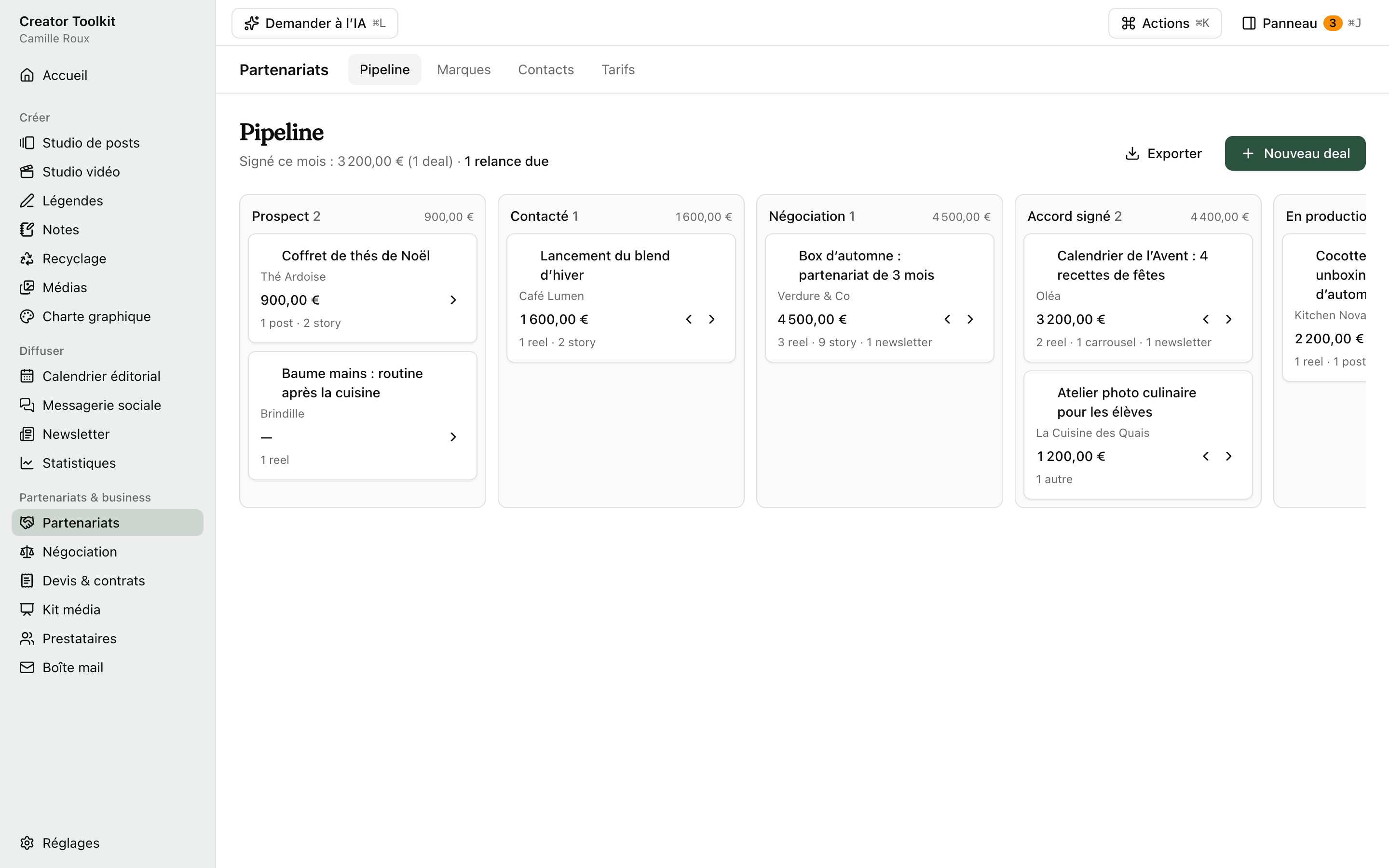The height and width of the screenshot is (868, 1389).
Task: Switch to the Marques tab
Action: click(x=464, y=69)
